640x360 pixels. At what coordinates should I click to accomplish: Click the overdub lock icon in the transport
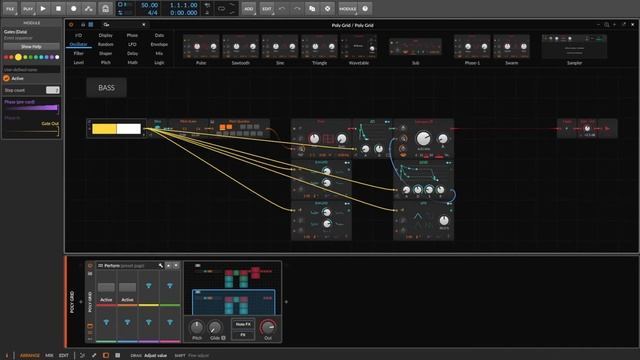point(105,9)
